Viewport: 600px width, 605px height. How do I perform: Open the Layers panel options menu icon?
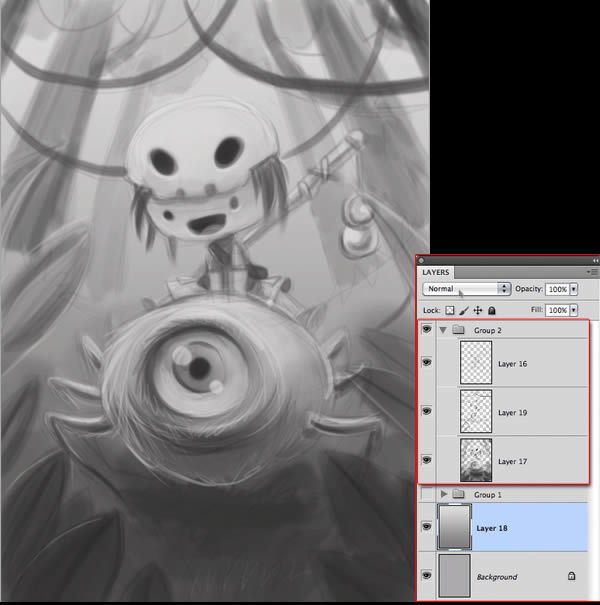pyautogui.click(x=593, y=272)
